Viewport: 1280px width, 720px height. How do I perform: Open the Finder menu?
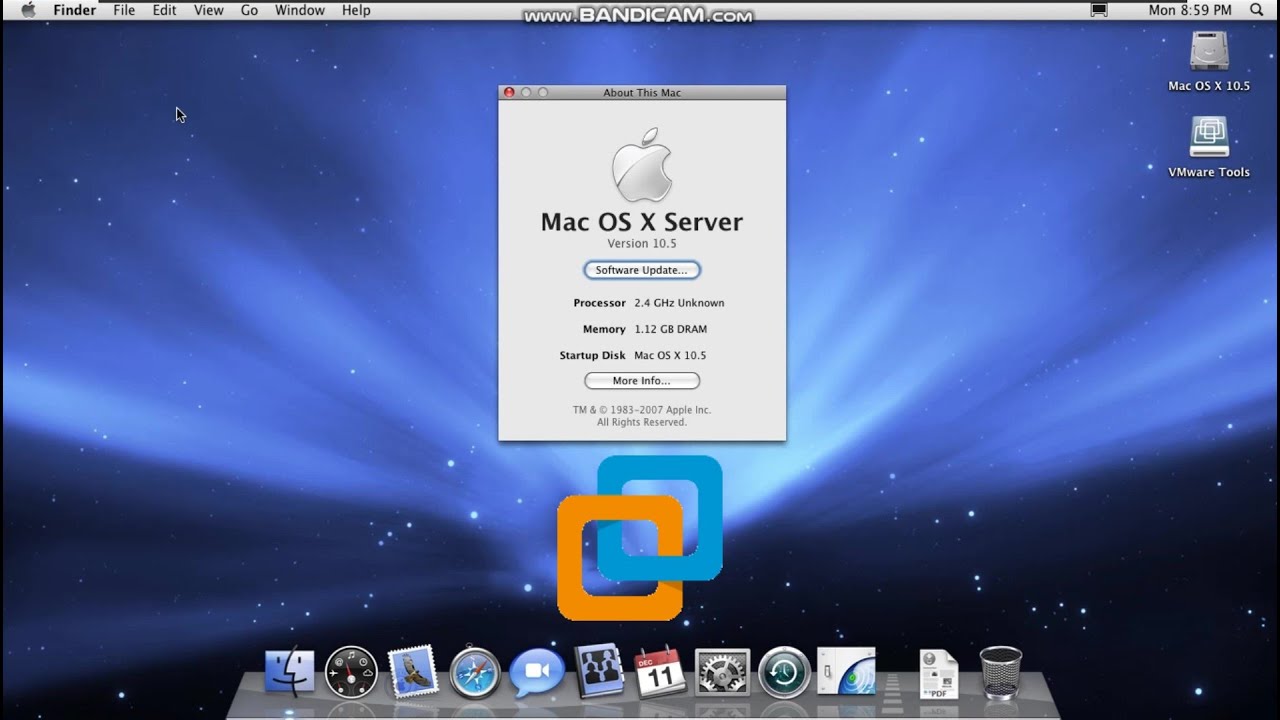[x=75, y=10]
